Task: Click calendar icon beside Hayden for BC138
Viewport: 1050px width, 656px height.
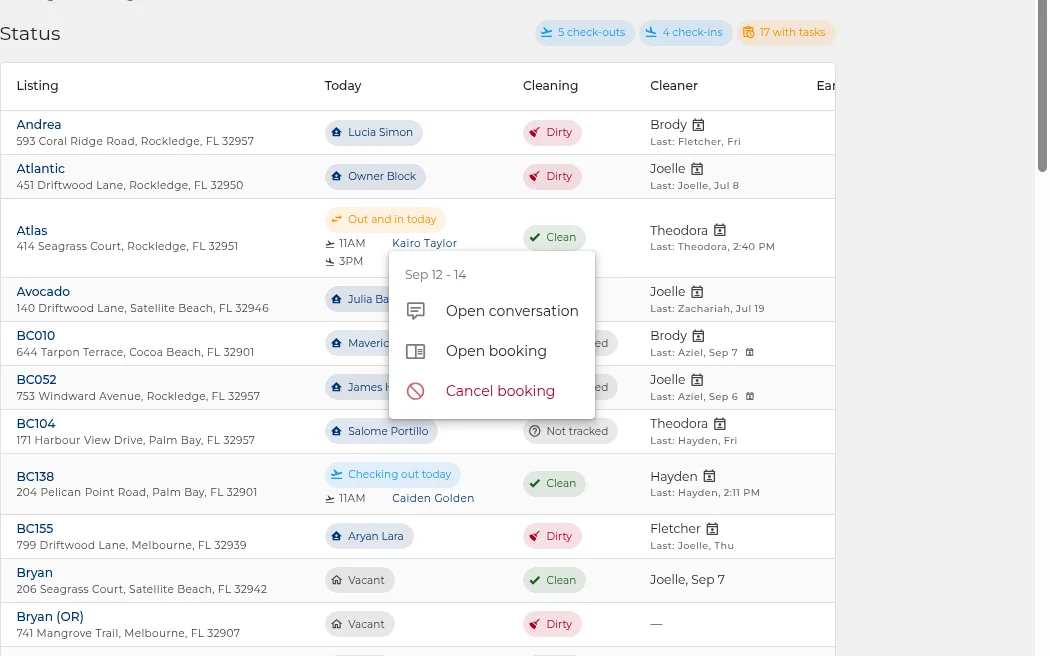Action: tap(709, 476)
